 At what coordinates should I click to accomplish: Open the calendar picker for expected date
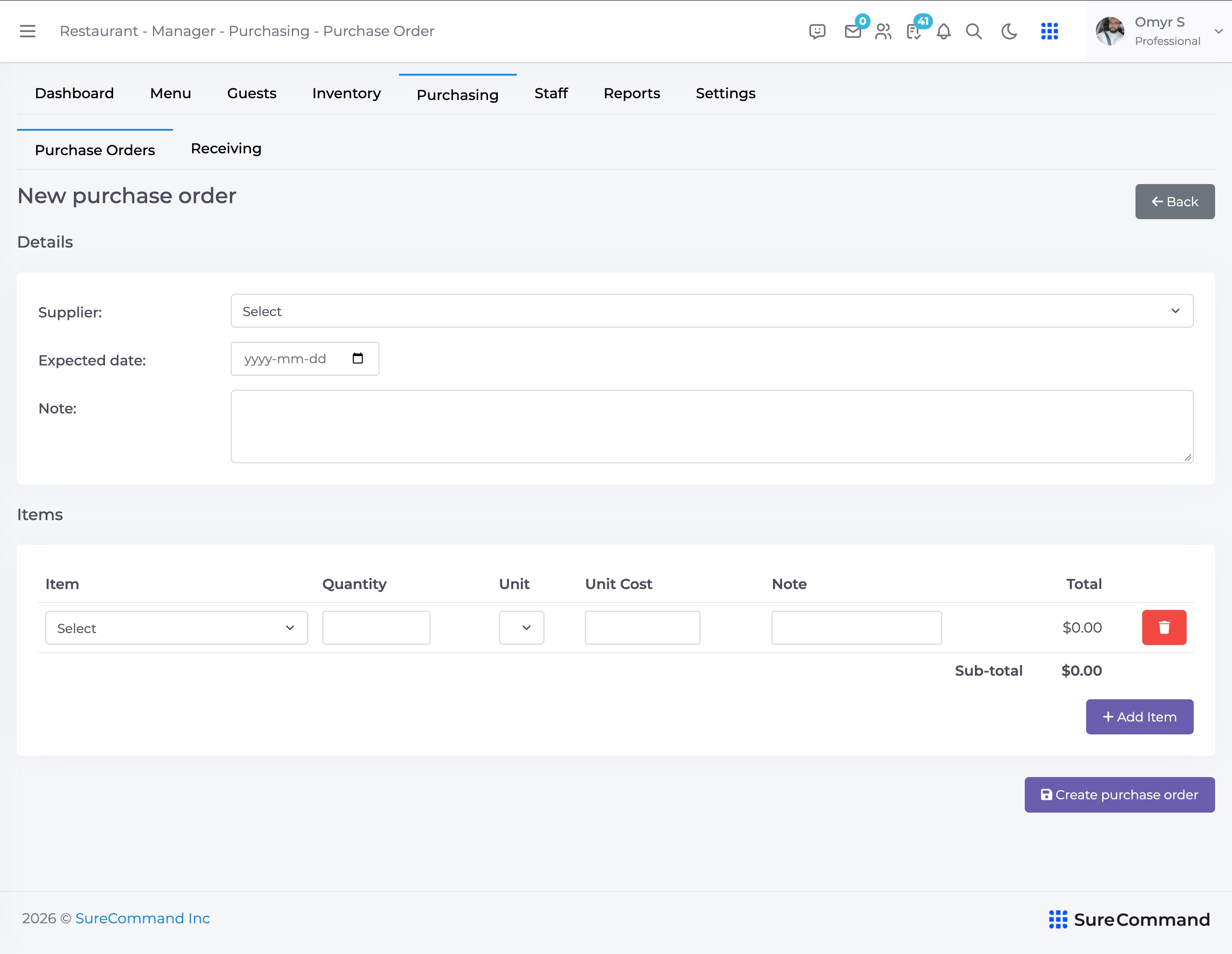click(x=358, y=359)
